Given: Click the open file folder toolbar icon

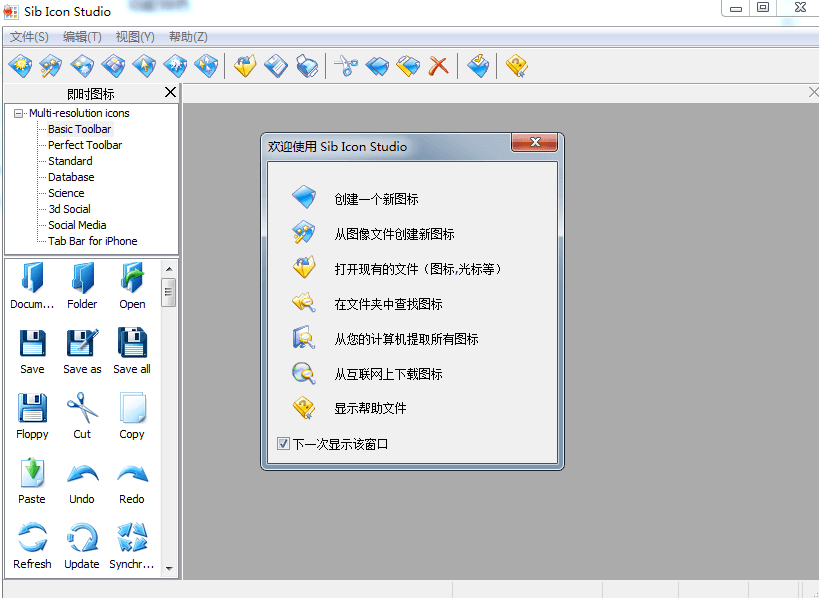Looking at the screenshot, I should (245, 66).
